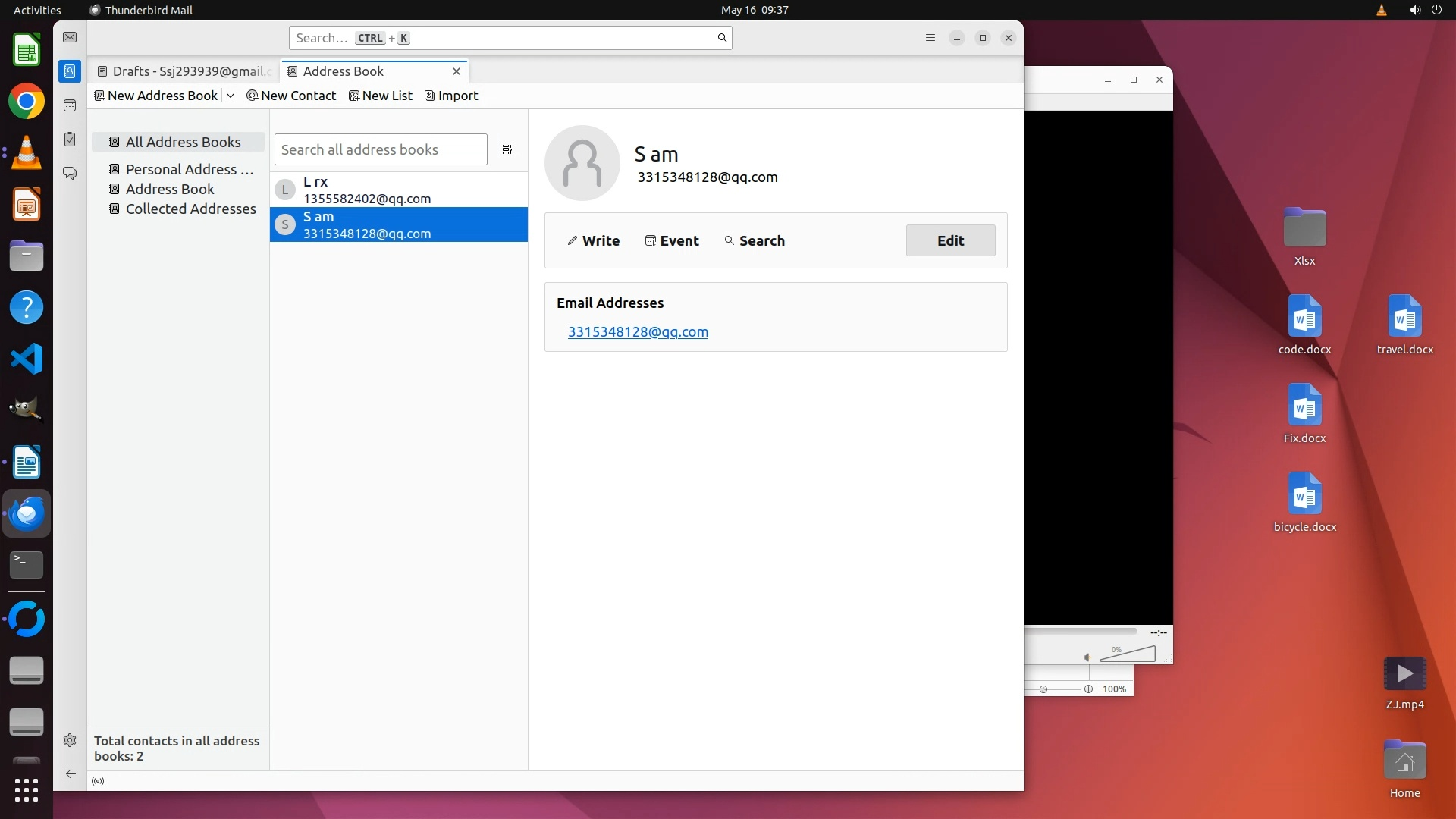Collapse the spaces toolbar arrow icon
Screen dimensions: 1456x819
point(70,773)
